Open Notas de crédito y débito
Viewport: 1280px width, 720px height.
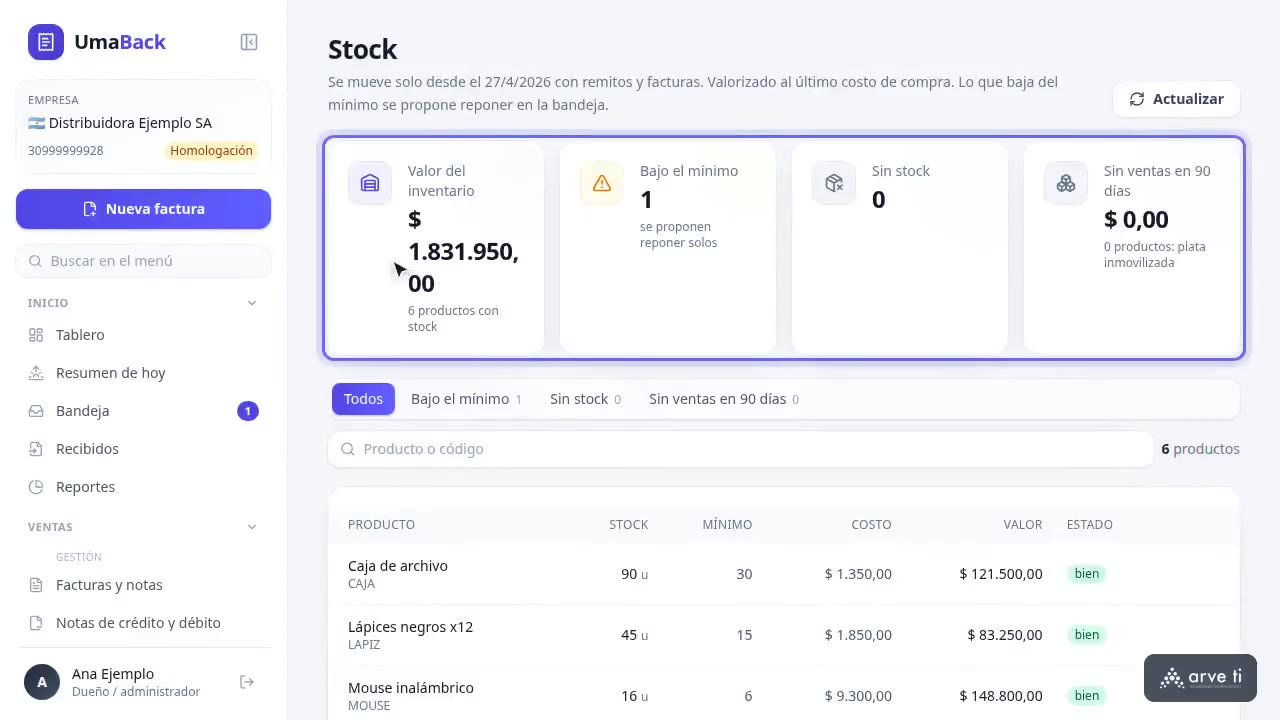[x=143, y=623]
